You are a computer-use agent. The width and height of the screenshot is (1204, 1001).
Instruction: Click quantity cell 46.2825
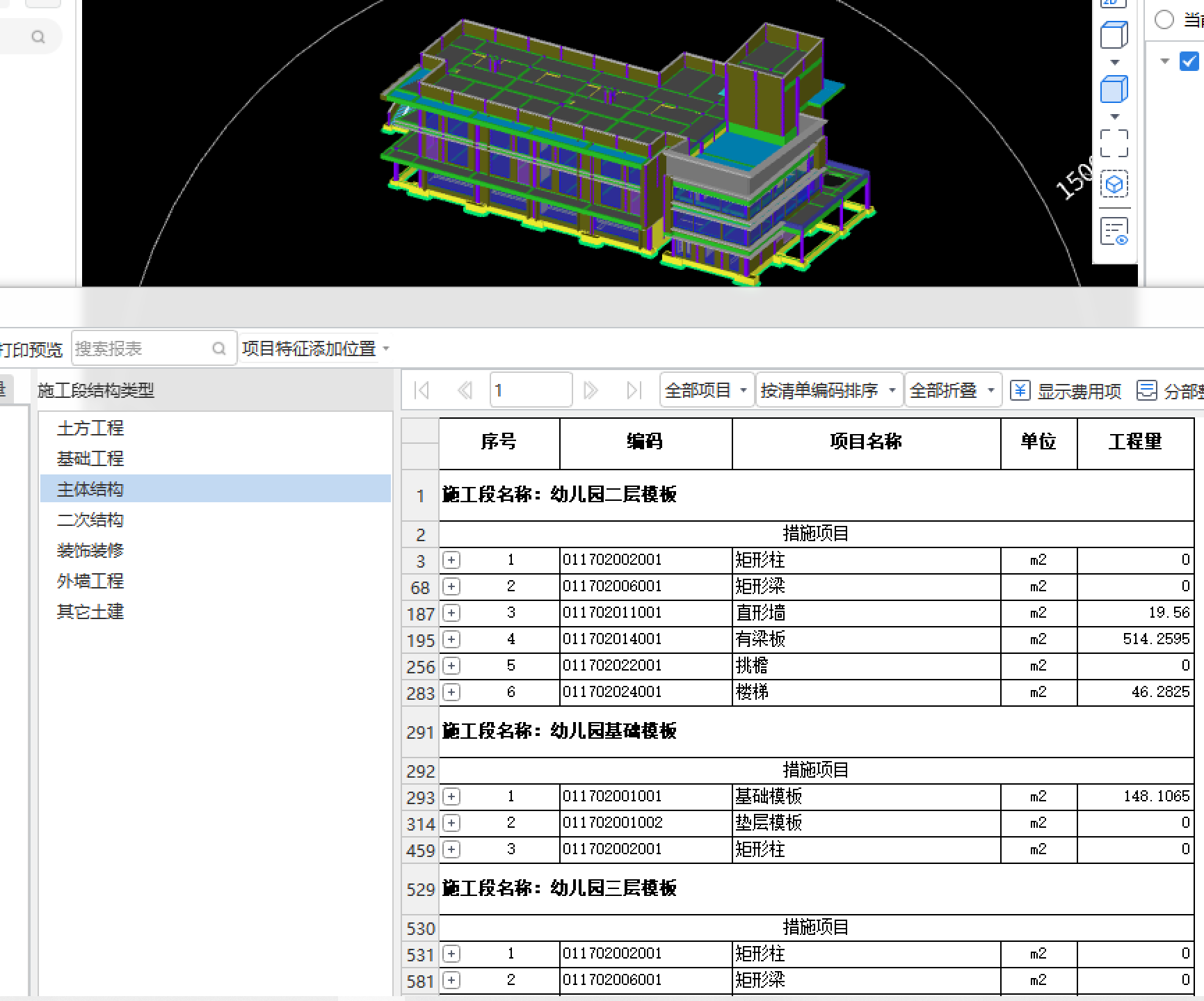(x=1135, y=692)
